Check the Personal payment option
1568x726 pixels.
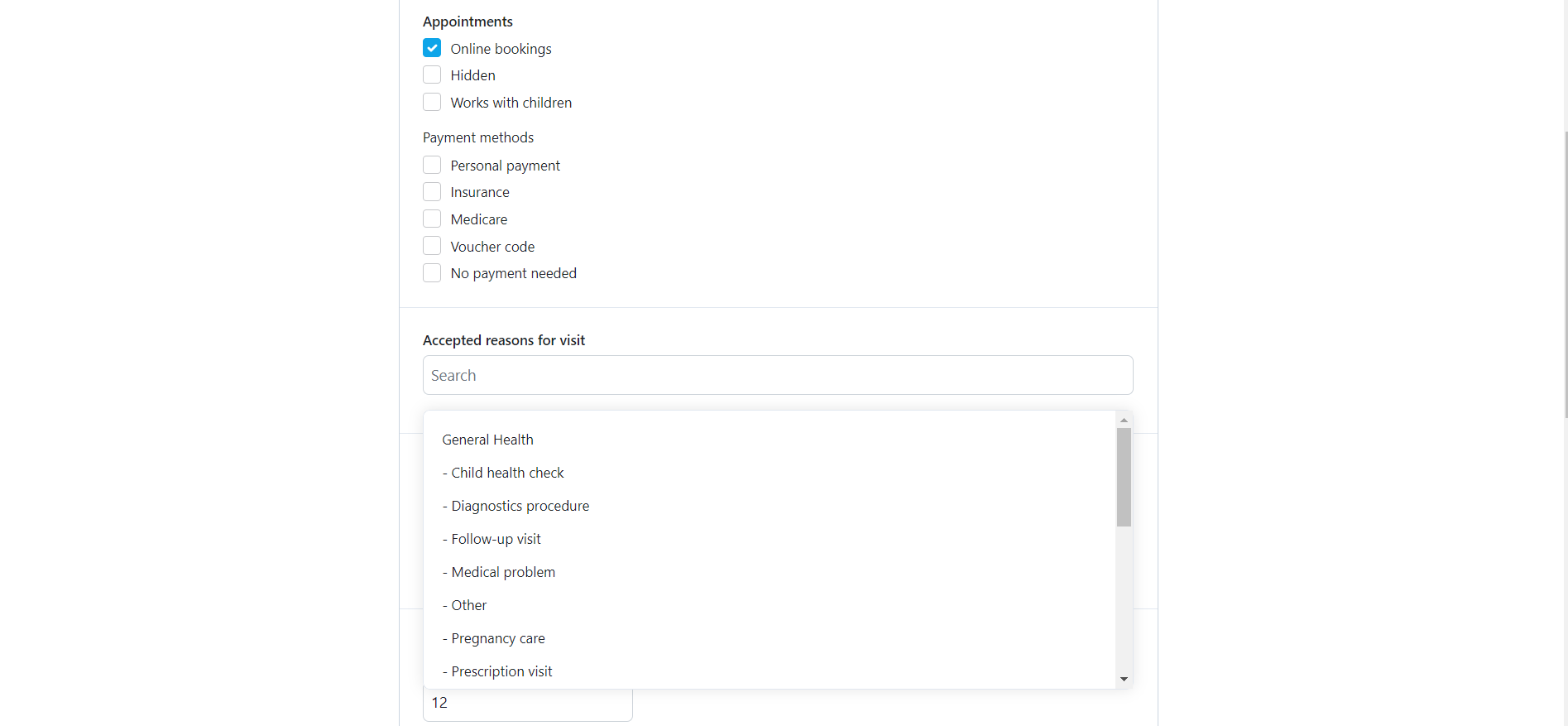[432, 166]
